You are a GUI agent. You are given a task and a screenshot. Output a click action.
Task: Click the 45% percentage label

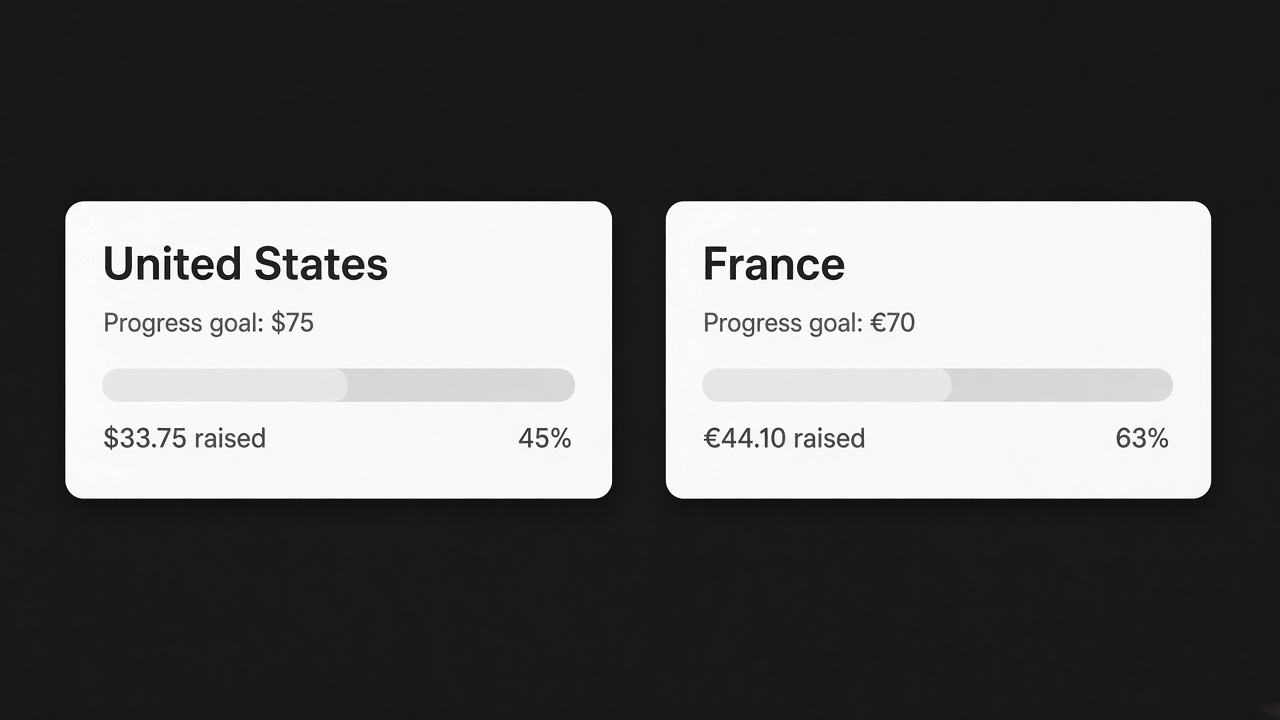[545, 438]
